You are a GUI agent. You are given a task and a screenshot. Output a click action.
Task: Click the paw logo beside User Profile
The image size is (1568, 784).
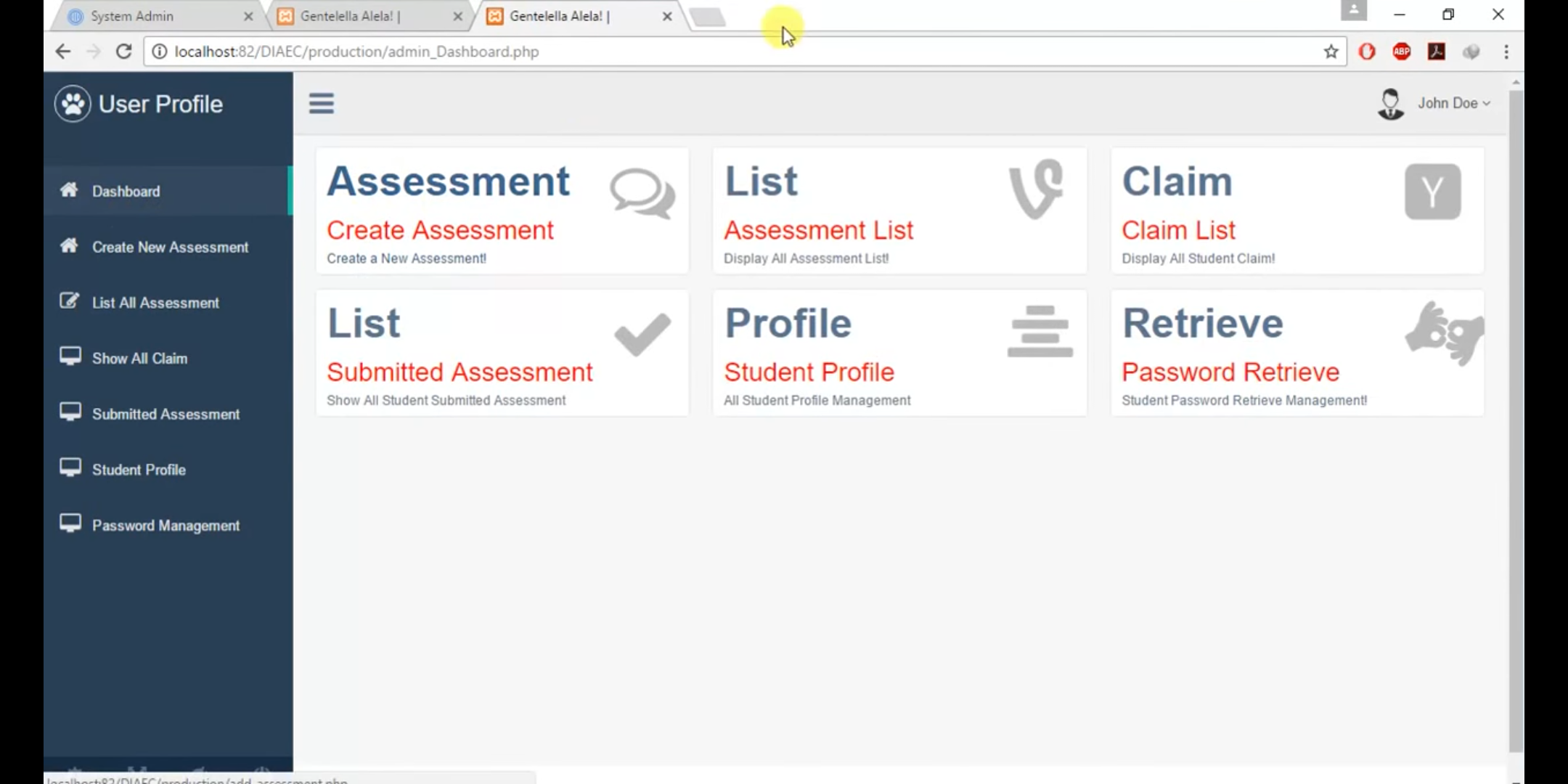73,104
